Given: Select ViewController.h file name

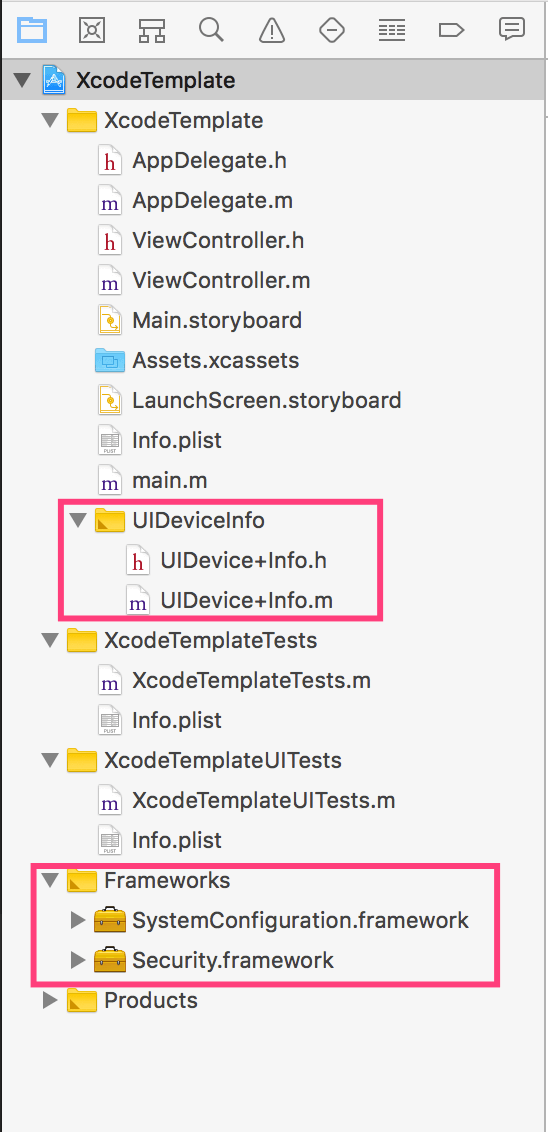Looking at the screenshot, I should pos(218,240).
